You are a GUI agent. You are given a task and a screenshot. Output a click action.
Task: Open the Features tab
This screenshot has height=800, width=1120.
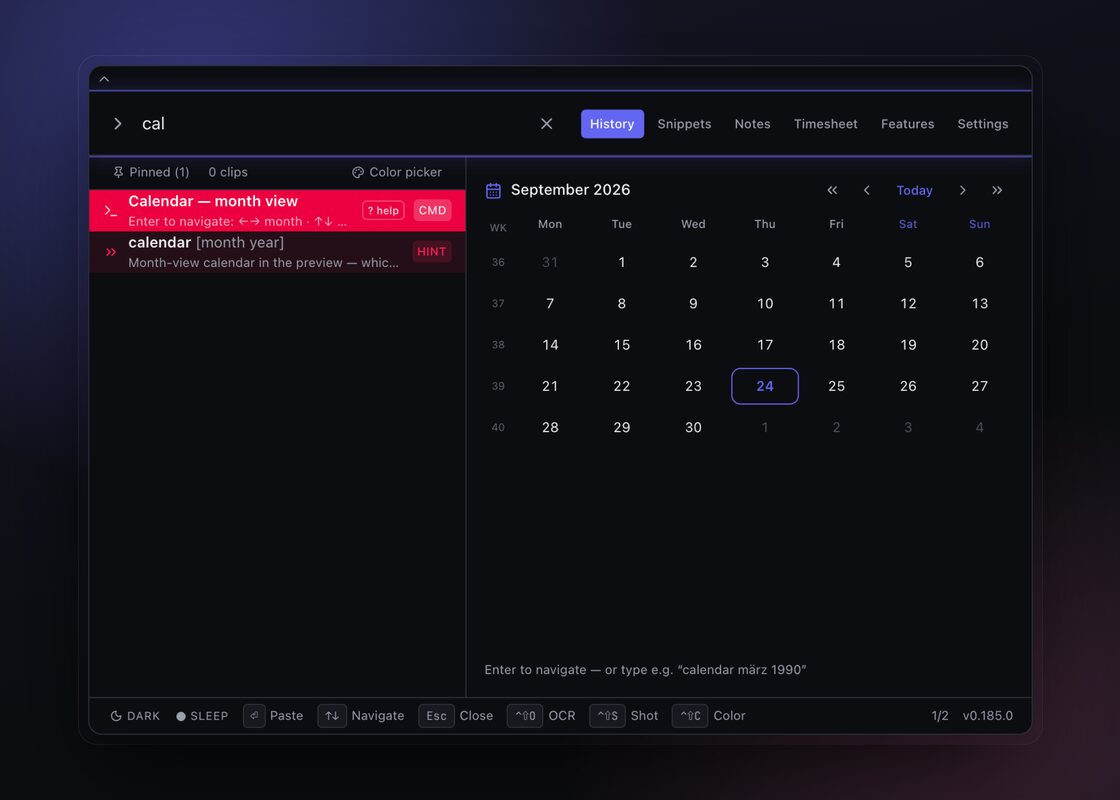907,124
